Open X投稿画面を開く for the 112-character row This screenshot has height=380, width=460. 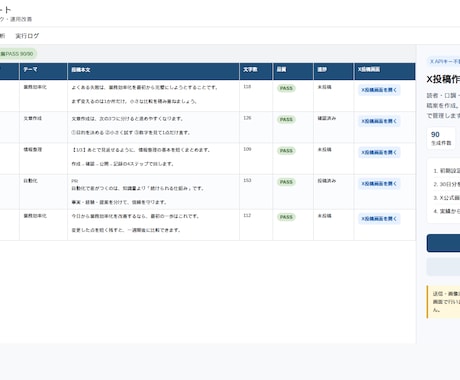click(379, 219)
